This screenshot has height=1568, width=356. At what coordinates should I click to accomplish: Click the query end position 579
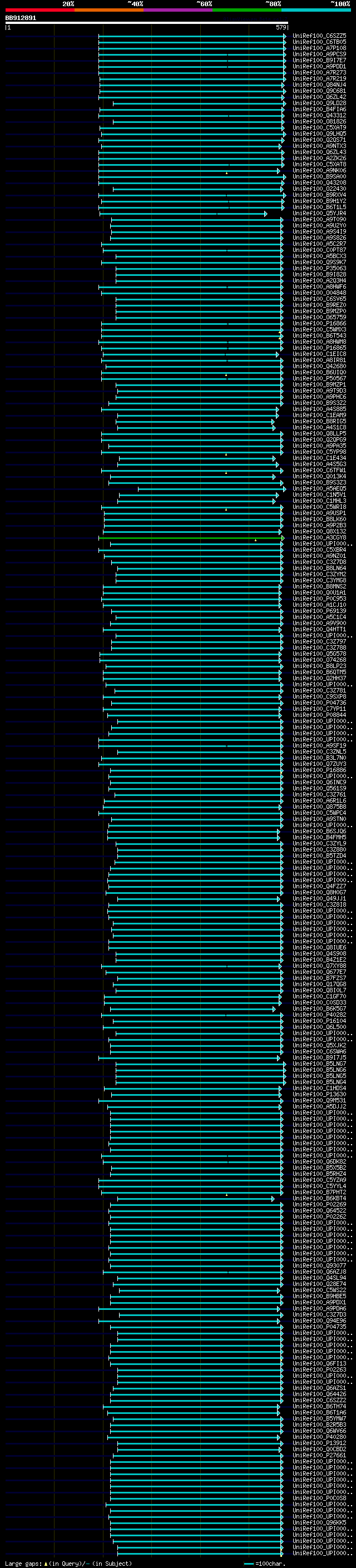(281, 27)
